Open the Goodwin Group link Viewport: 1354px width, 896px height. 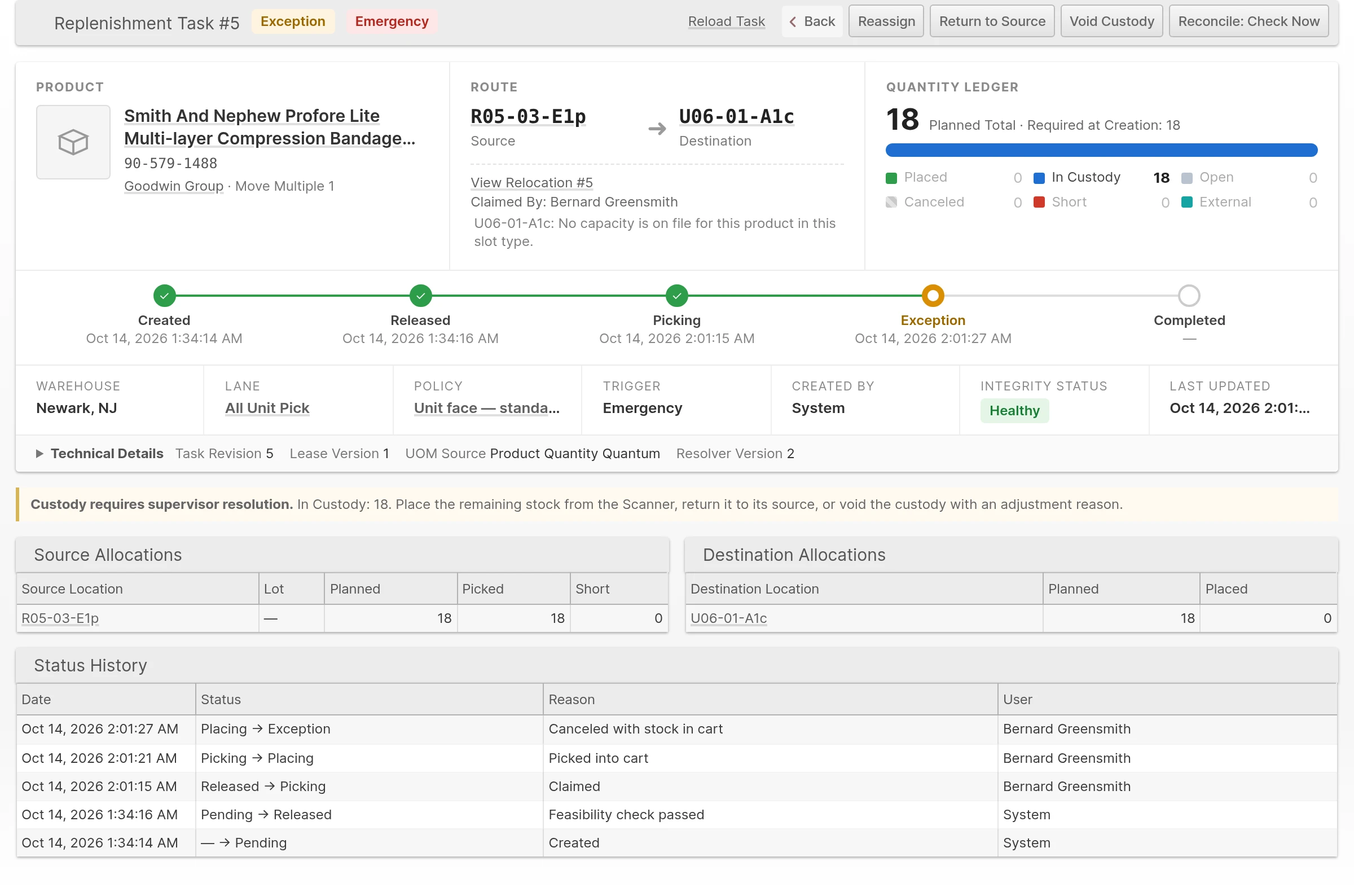(174, 186)
